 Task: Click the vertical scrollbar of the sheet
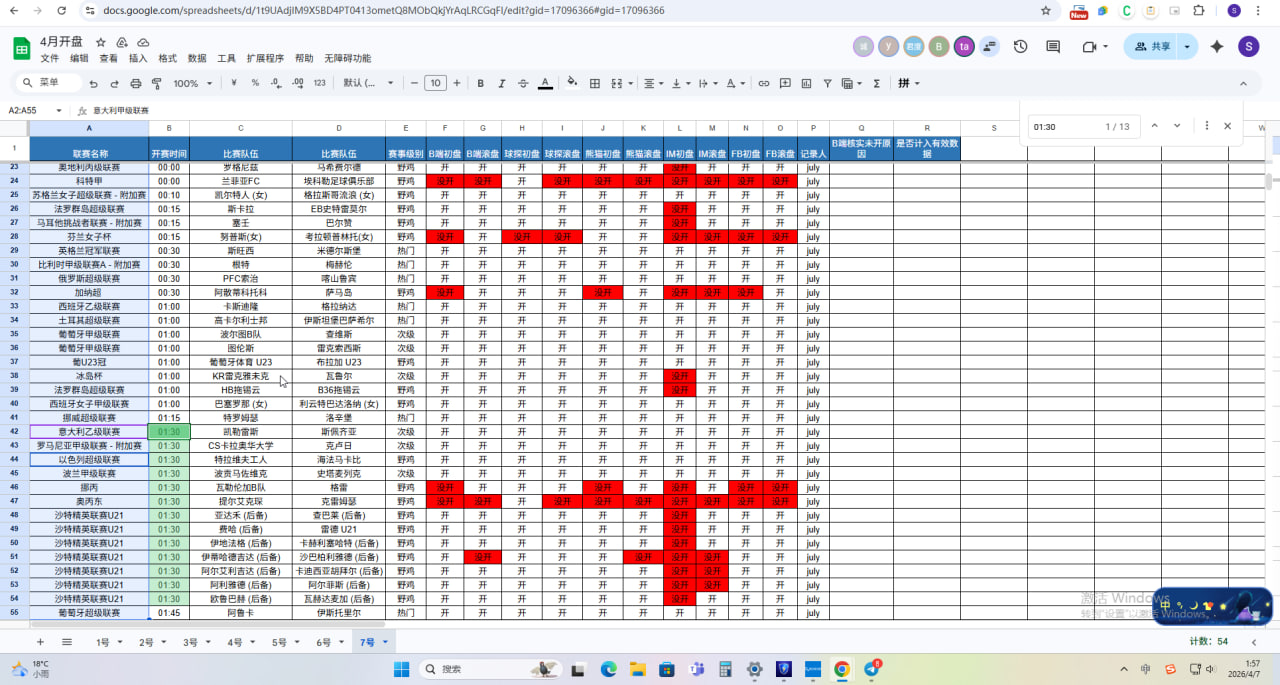point(1268,182)
